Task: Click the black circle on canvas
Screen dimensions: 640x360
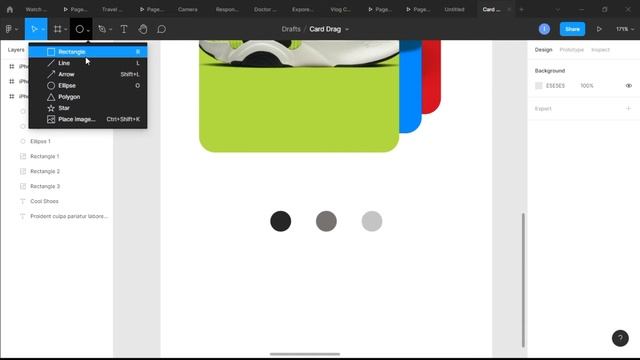Action: point(281,221)
